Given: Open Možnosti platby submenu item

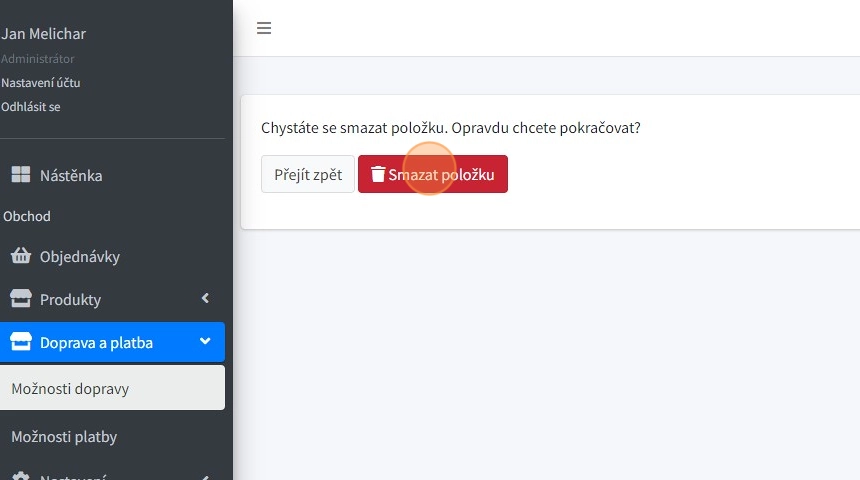Looking at the screenshot, I should coord(64,437).
